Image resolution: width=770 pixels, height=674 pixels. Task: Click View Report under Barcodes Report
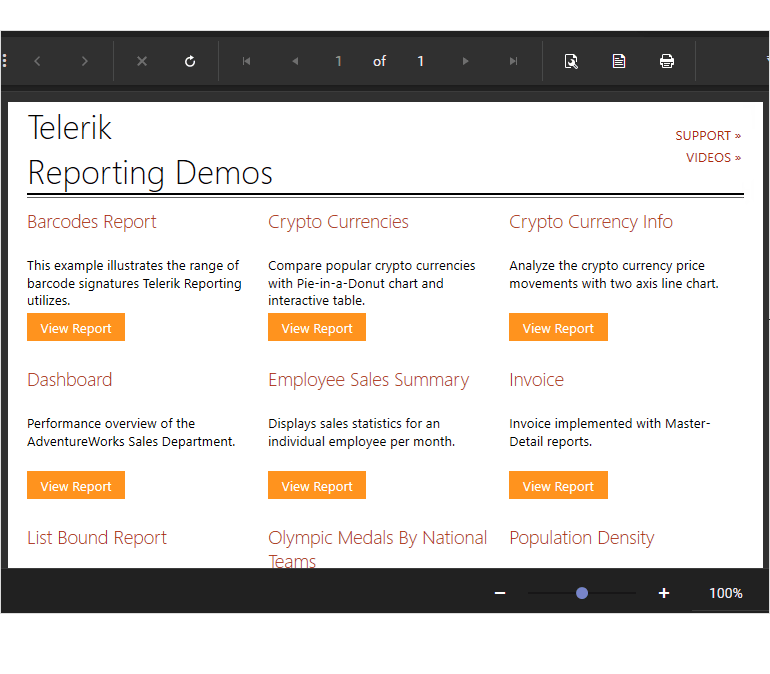[76, 327]
